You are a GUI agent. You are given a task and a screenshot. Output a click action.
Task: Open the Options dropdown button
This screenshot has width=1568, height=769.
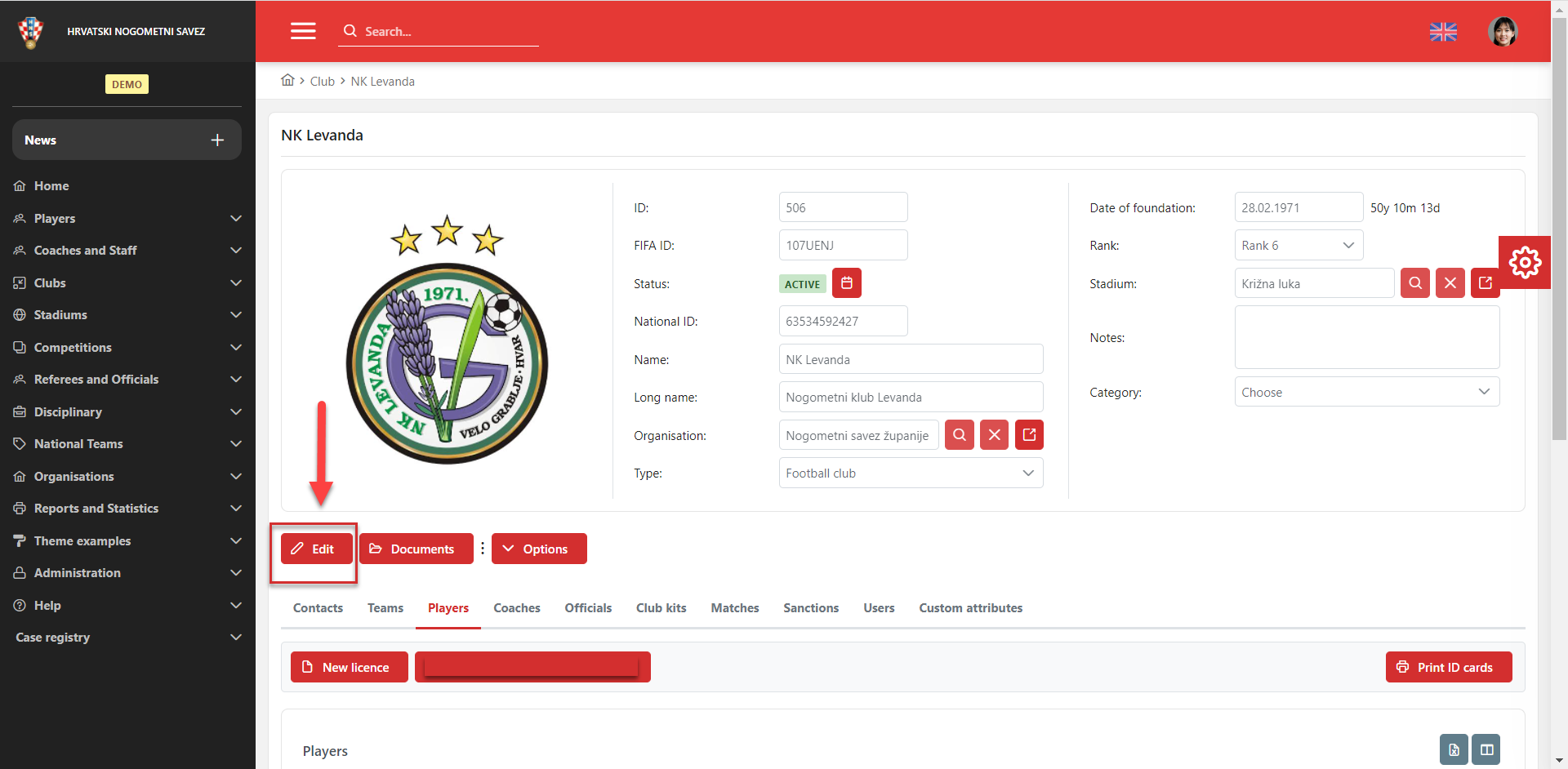tap(538, 549)
